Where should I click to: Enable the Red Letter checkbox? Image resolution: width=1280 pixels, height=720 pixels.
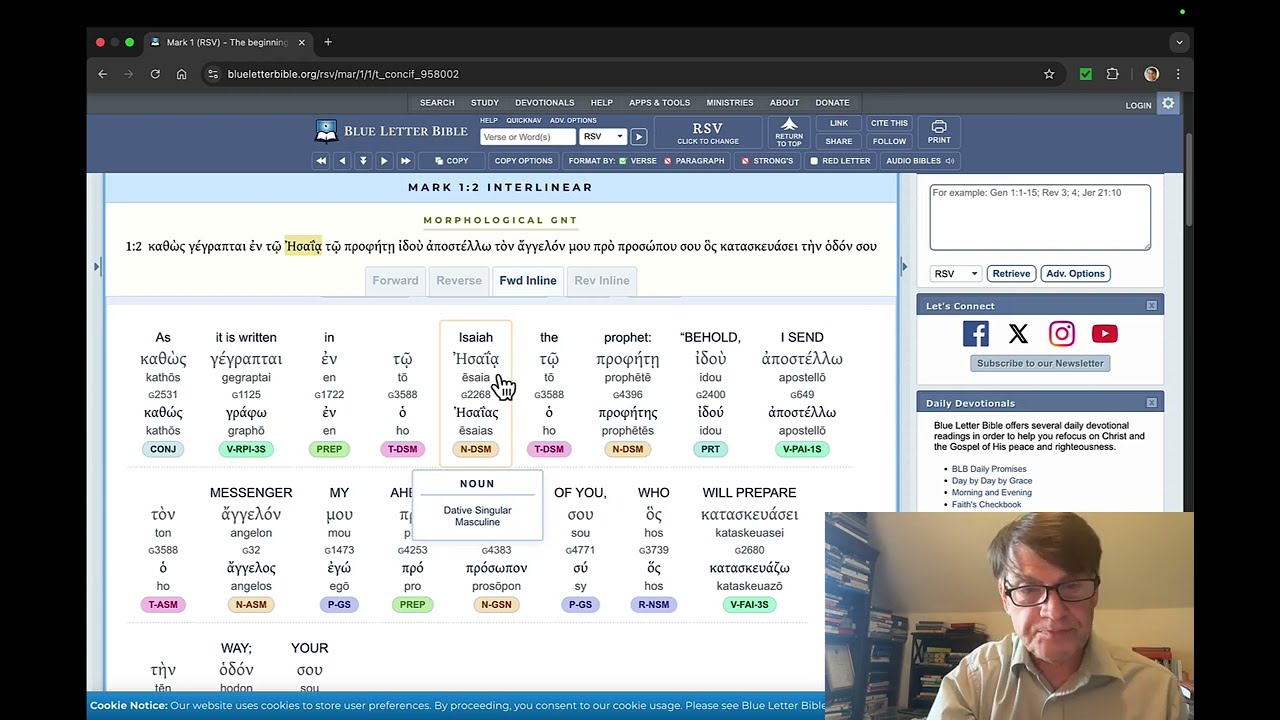click(x=814, y=161)
